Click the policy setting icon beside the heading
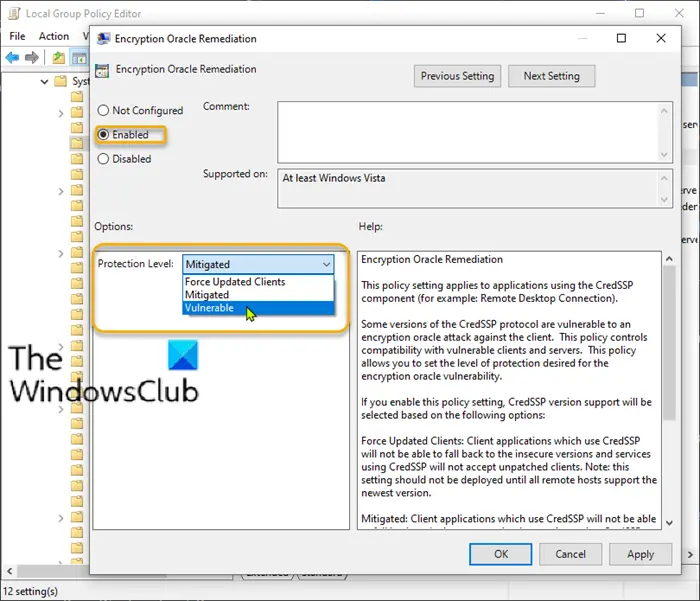The image size is (700, 601). (x=102, y=70)
